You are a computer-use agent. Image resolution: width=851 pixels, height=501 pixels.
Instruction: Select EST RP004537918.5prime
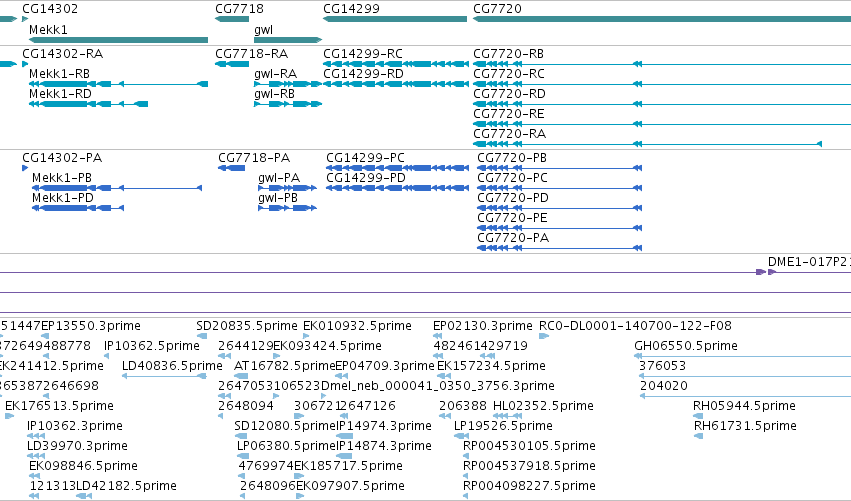pos(529,467)
